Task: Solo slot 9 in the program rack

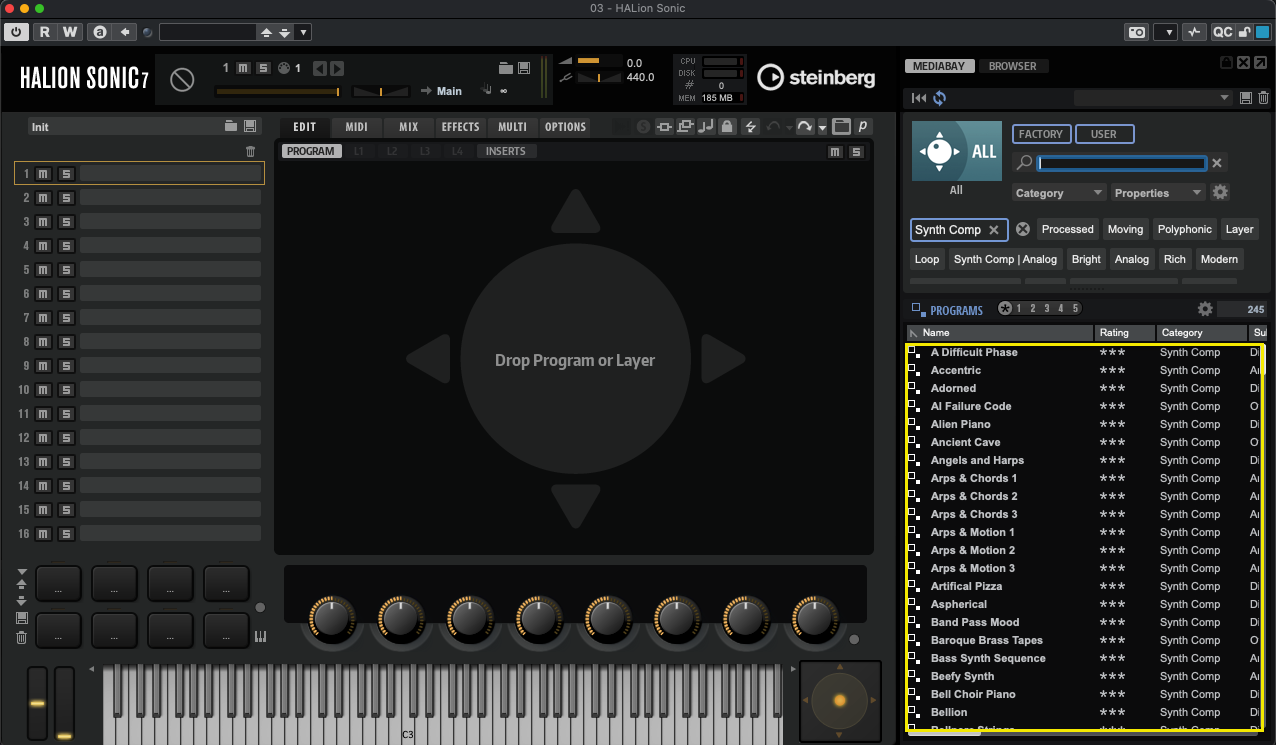Action: click(x=66, y=366)
